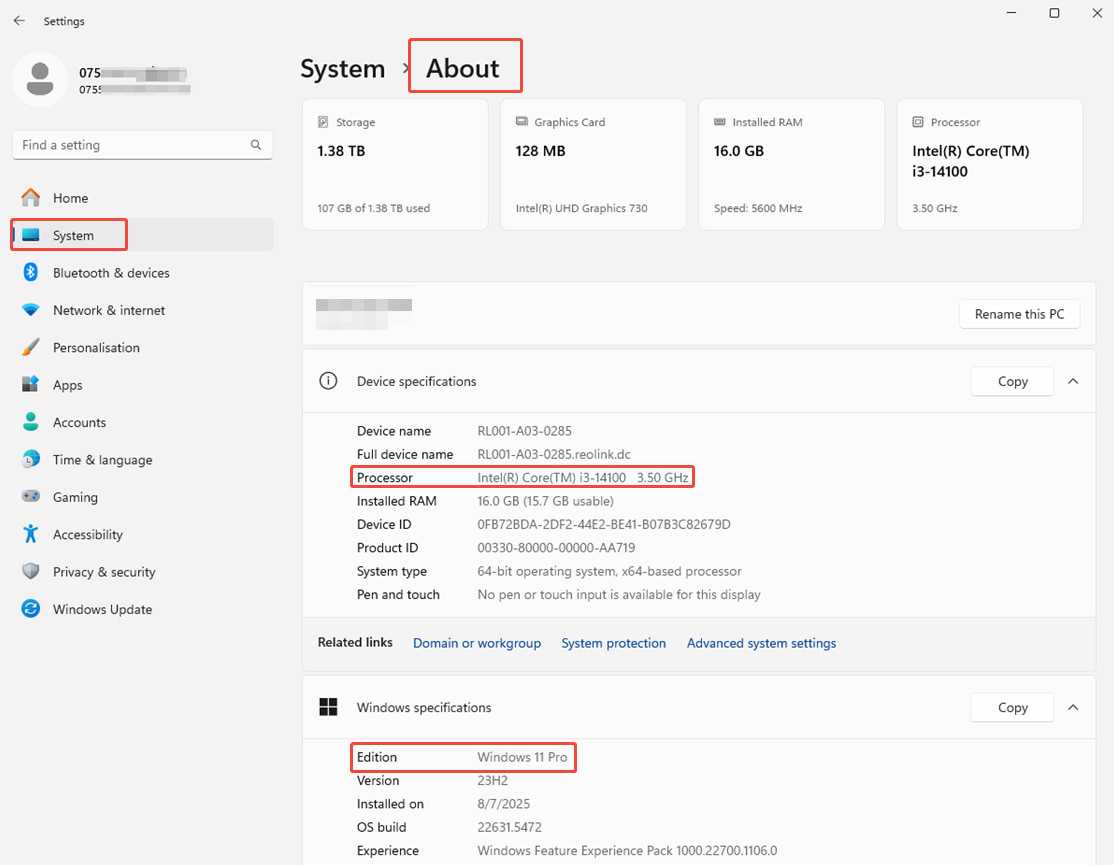Click the Windows logo by Windows specifications
The height and width of the screenshot is (865, 1114).
click(328, 707)
